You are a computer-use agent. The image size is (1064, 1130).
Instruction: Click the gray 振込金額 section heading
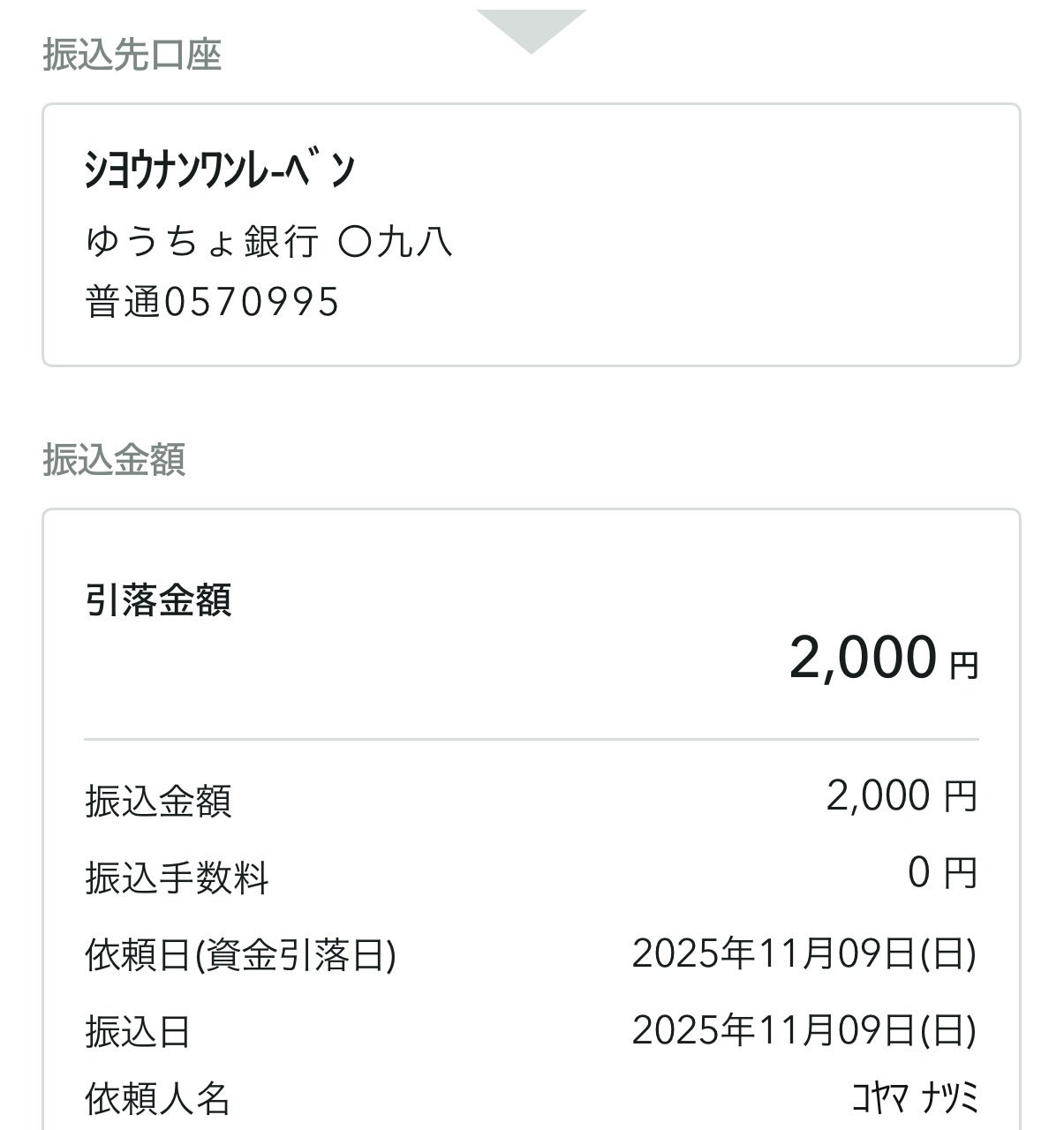click(x=114, y=460)
